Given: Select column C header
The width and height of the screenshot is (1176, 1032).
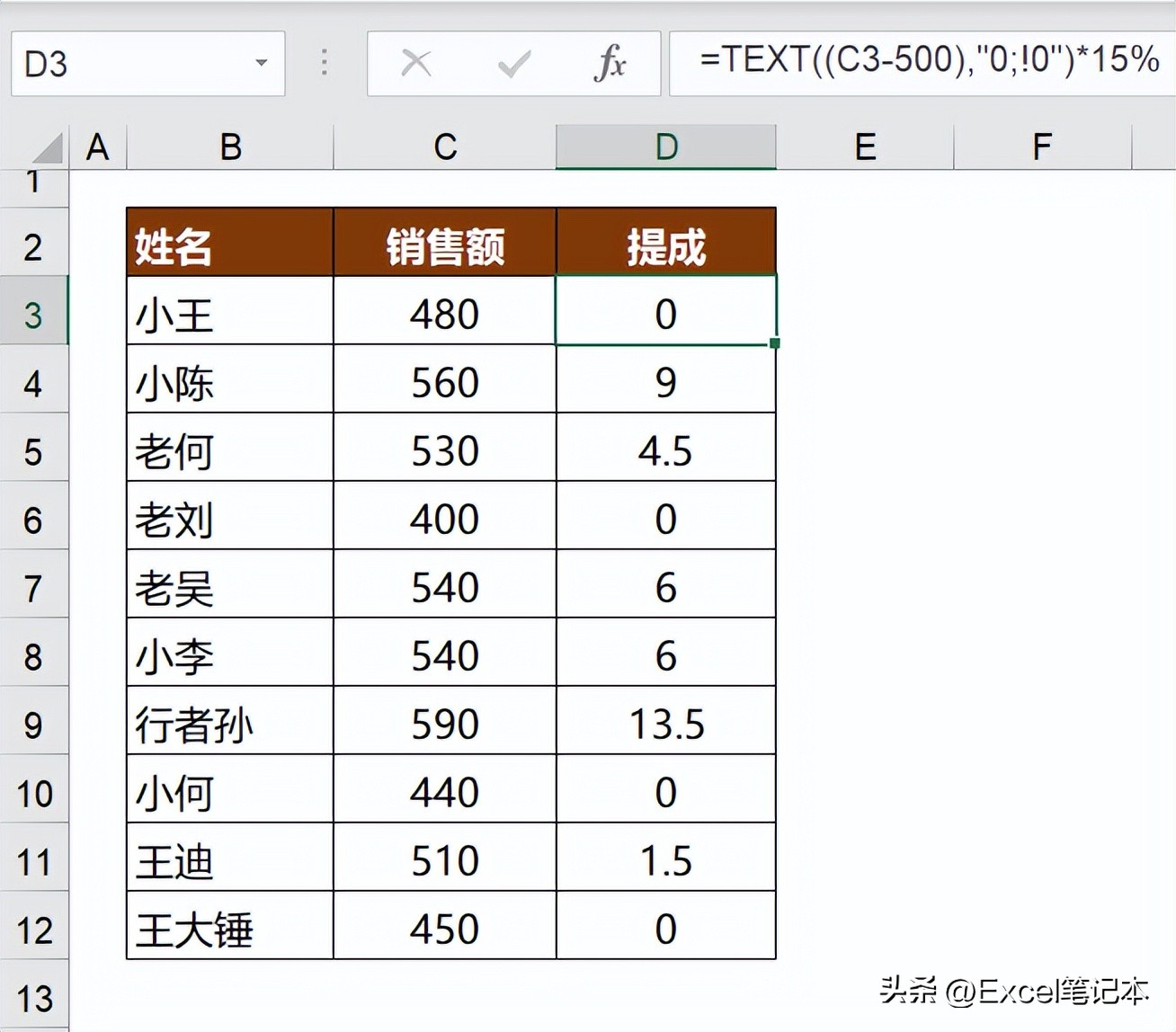Looking at the screenshot, I should 444,146.
